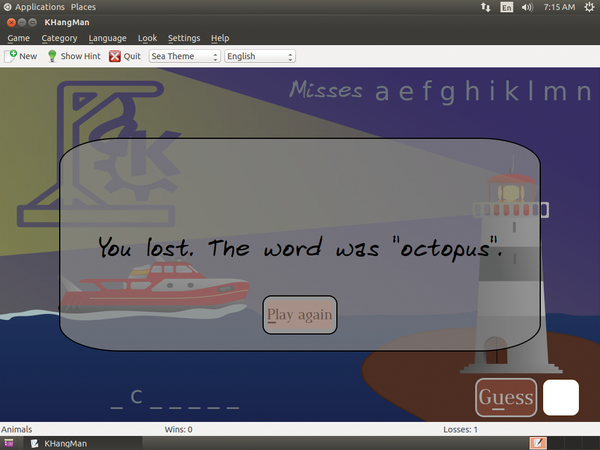Click the 7:15 AM clock
600x450 pixels.
[559, 7]
